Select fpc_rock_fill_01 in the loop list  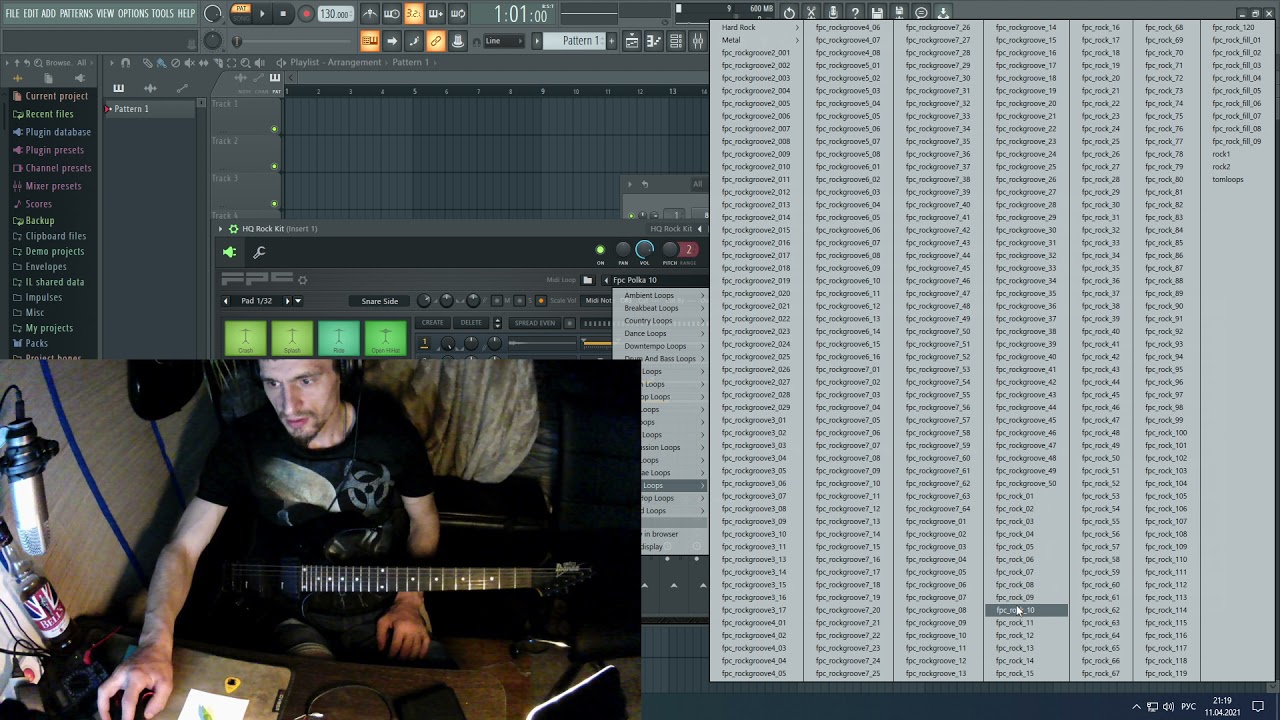(x=1237, y=40)
